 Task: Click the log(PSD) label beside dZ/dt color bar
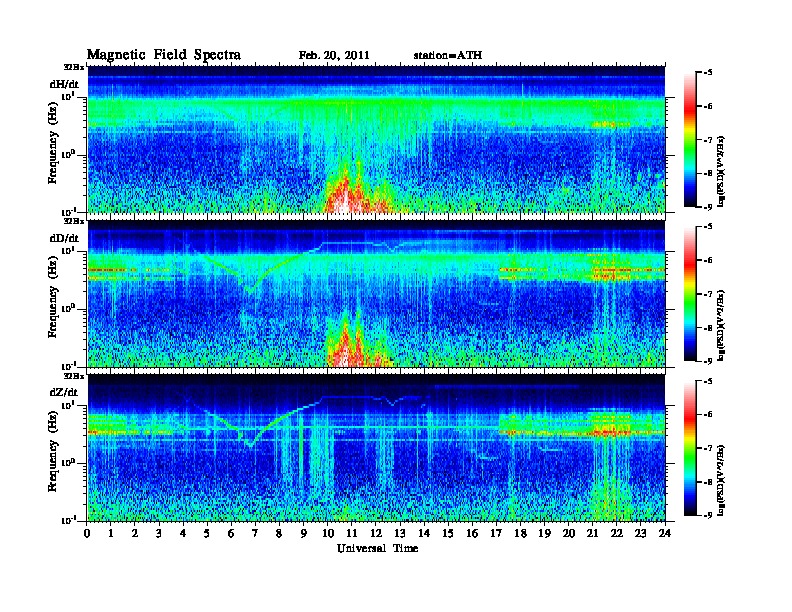click(722, 479)
